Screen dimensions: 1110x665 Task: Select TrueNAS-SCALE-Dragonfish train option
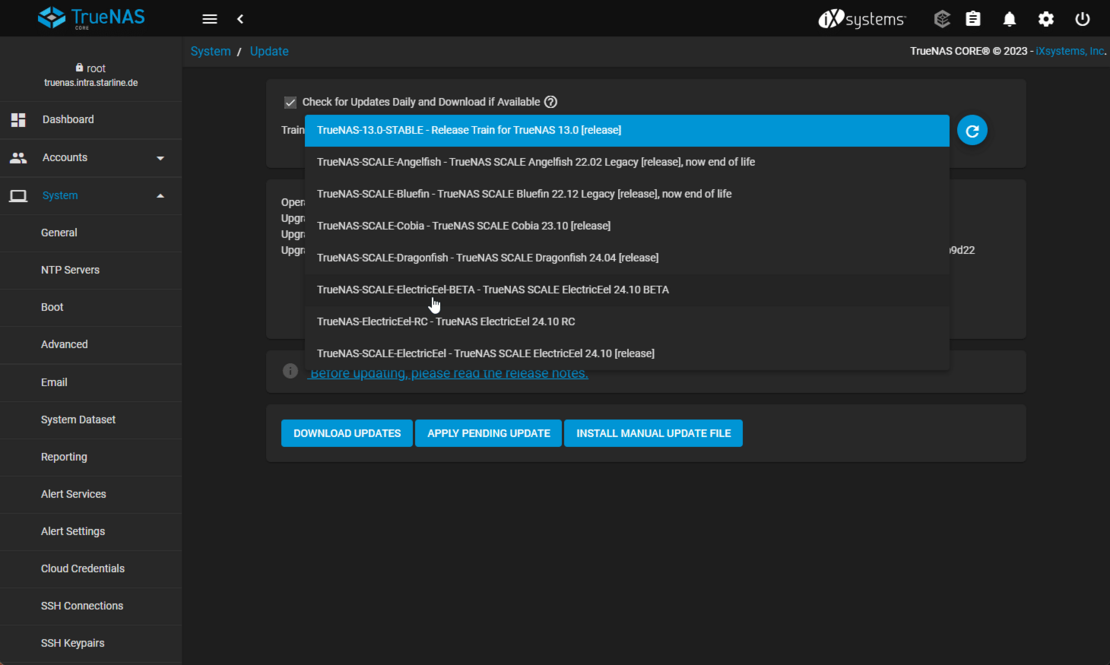point(487,258)
